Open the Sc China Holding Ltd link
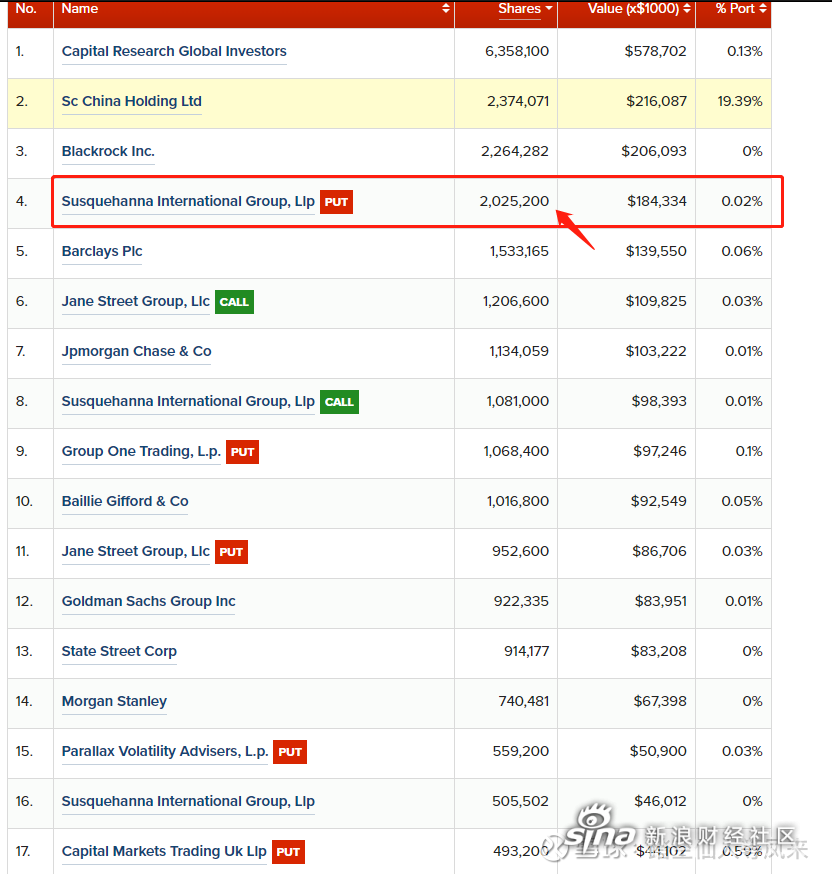Image resolution: width=832 pixels, height=874 pixels. coord(132,101)
